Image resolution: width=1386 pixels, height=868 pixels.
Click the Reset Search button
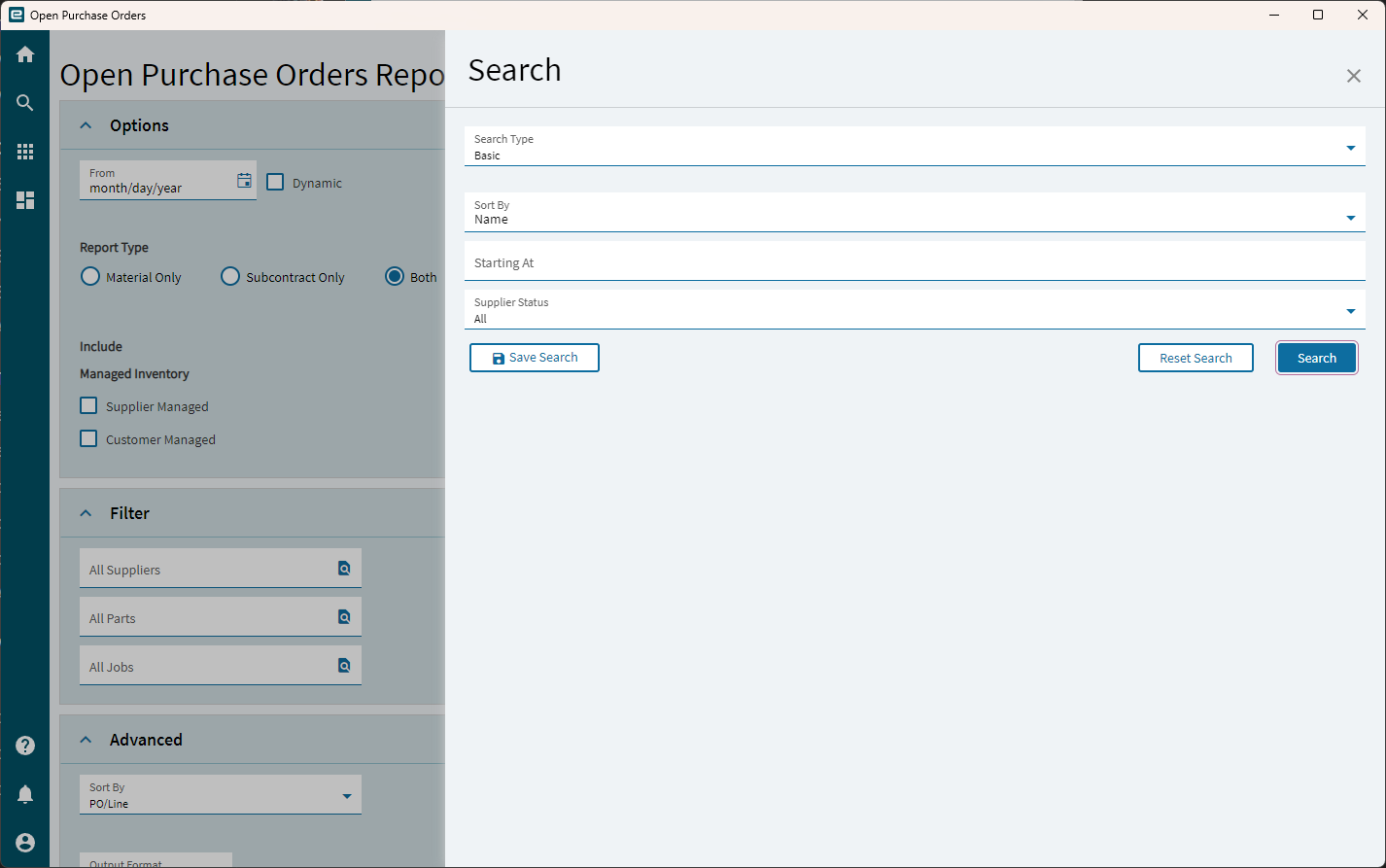pyautogui.click(x=1195, y=358)
